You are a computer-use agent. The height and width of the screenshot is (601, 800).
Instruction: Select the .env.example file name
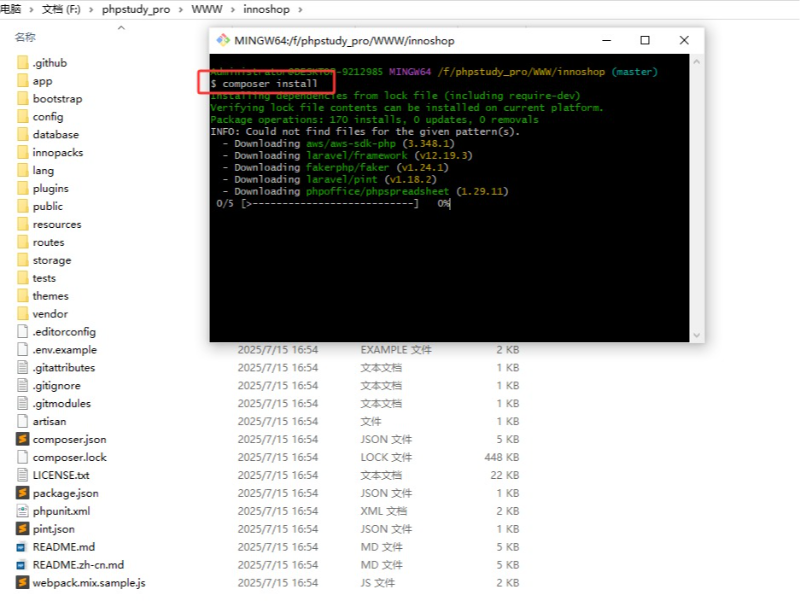coord(65,349)
